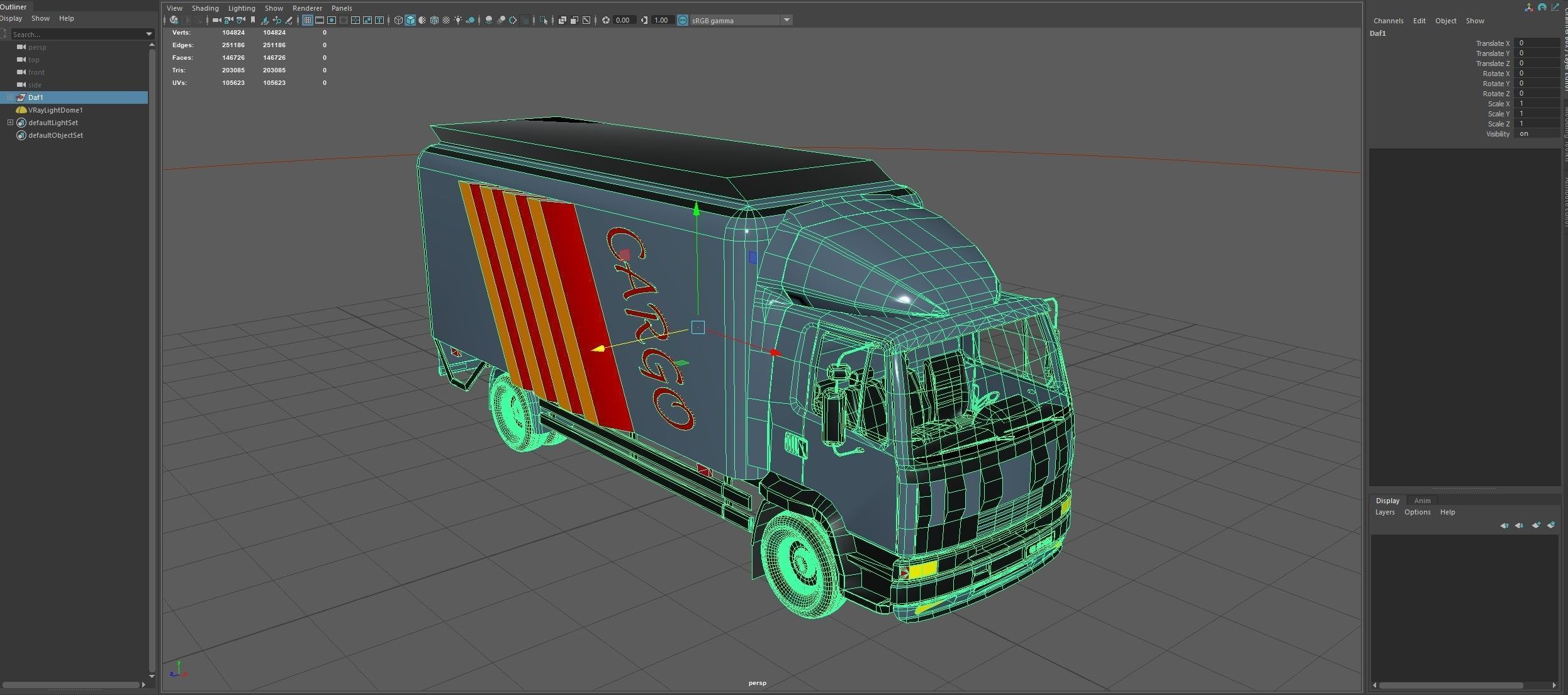The height and width of the screenshot is (695, 1568).
Task: Toggle X-Ray Joints icon
Action: pos(586,20)
